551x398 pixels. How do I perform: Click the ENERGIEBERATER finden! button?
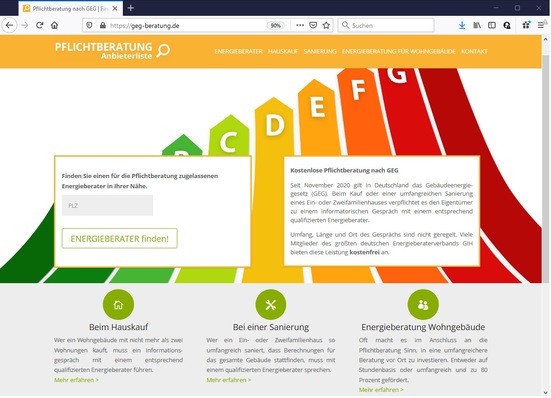click(119, 239)
